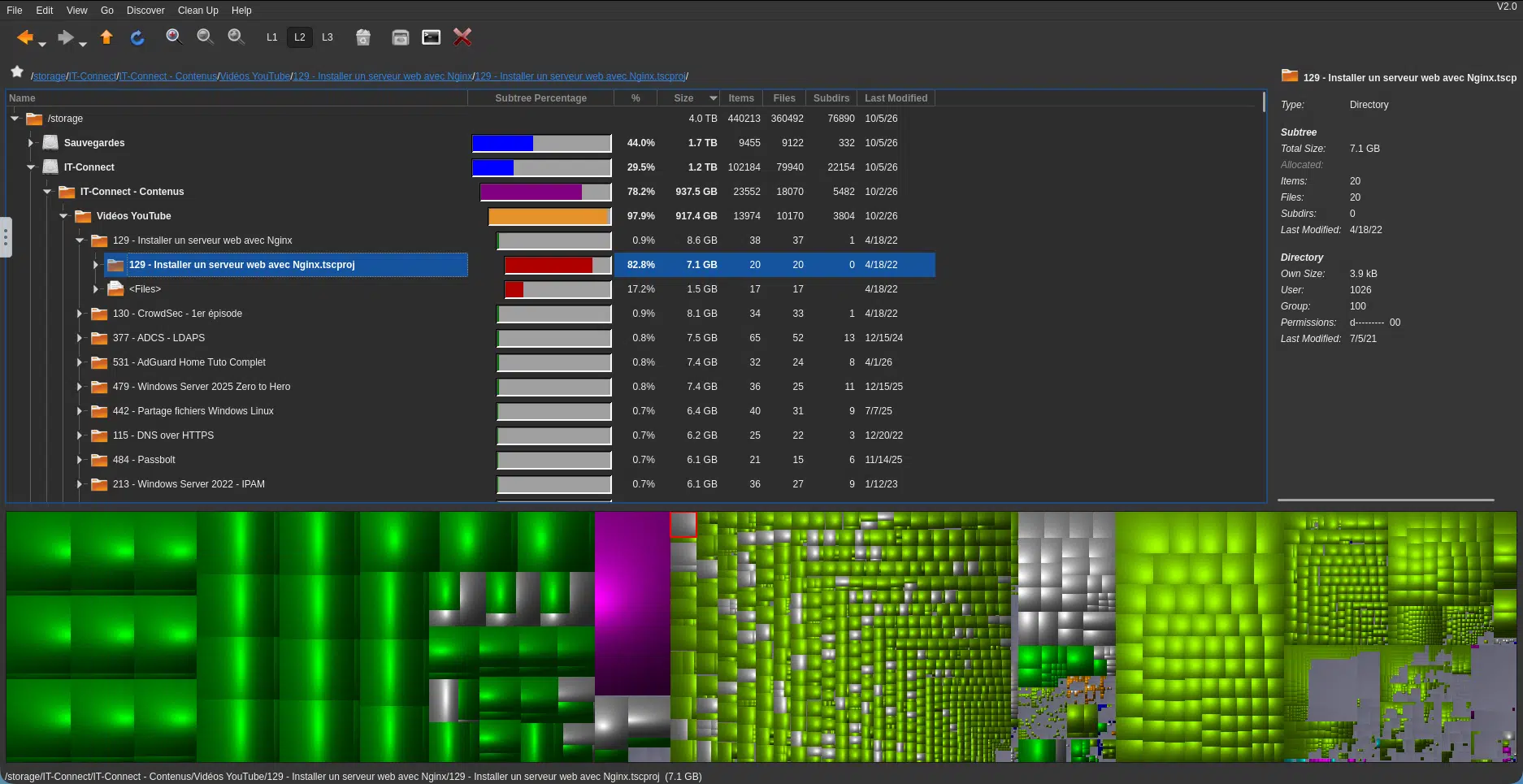Go forward using the gray right arrow
The height and width of the screenshot is (784, 1523).
click(x=66, y=37)
